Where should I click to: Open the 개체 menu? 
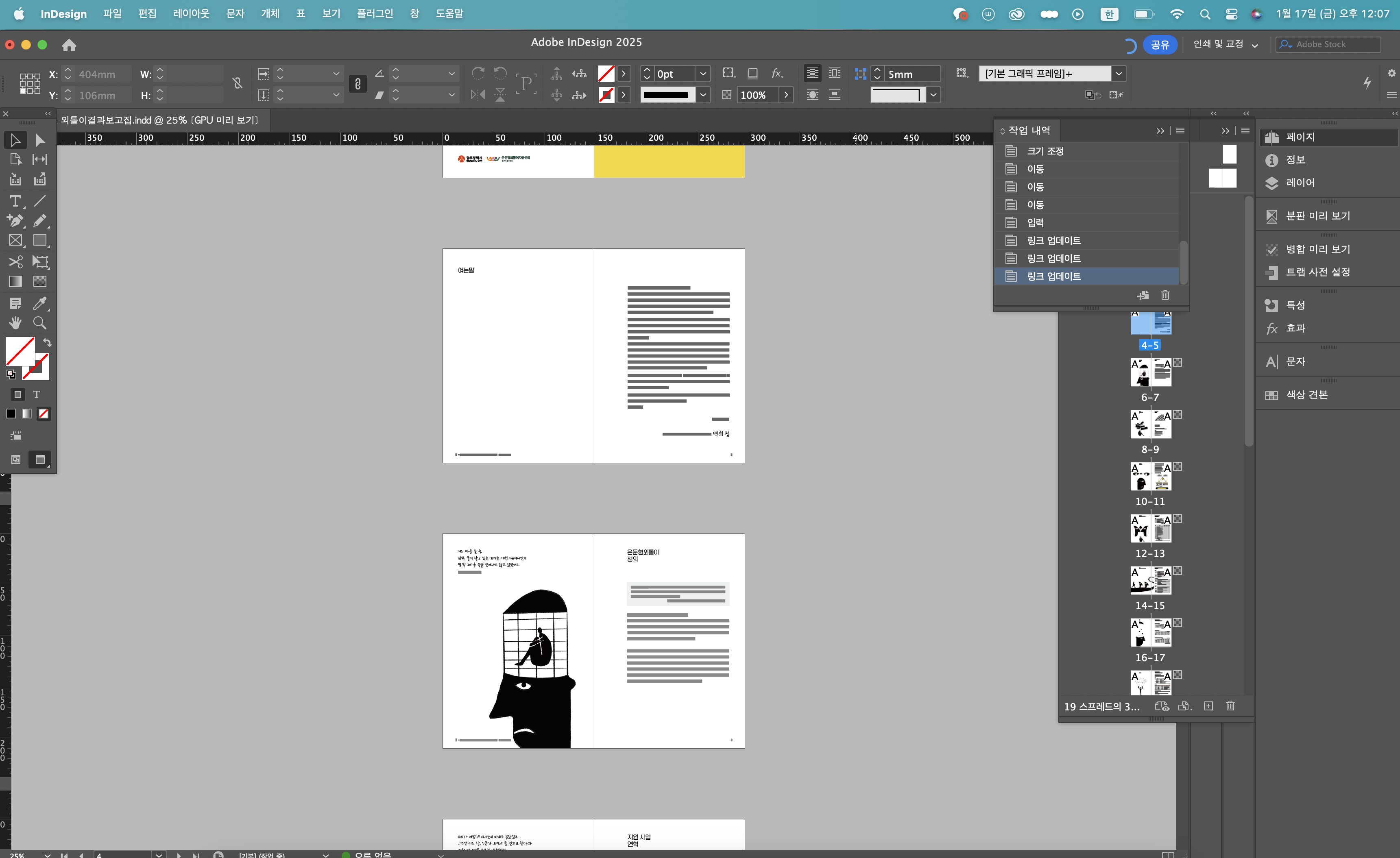(270, 14)
